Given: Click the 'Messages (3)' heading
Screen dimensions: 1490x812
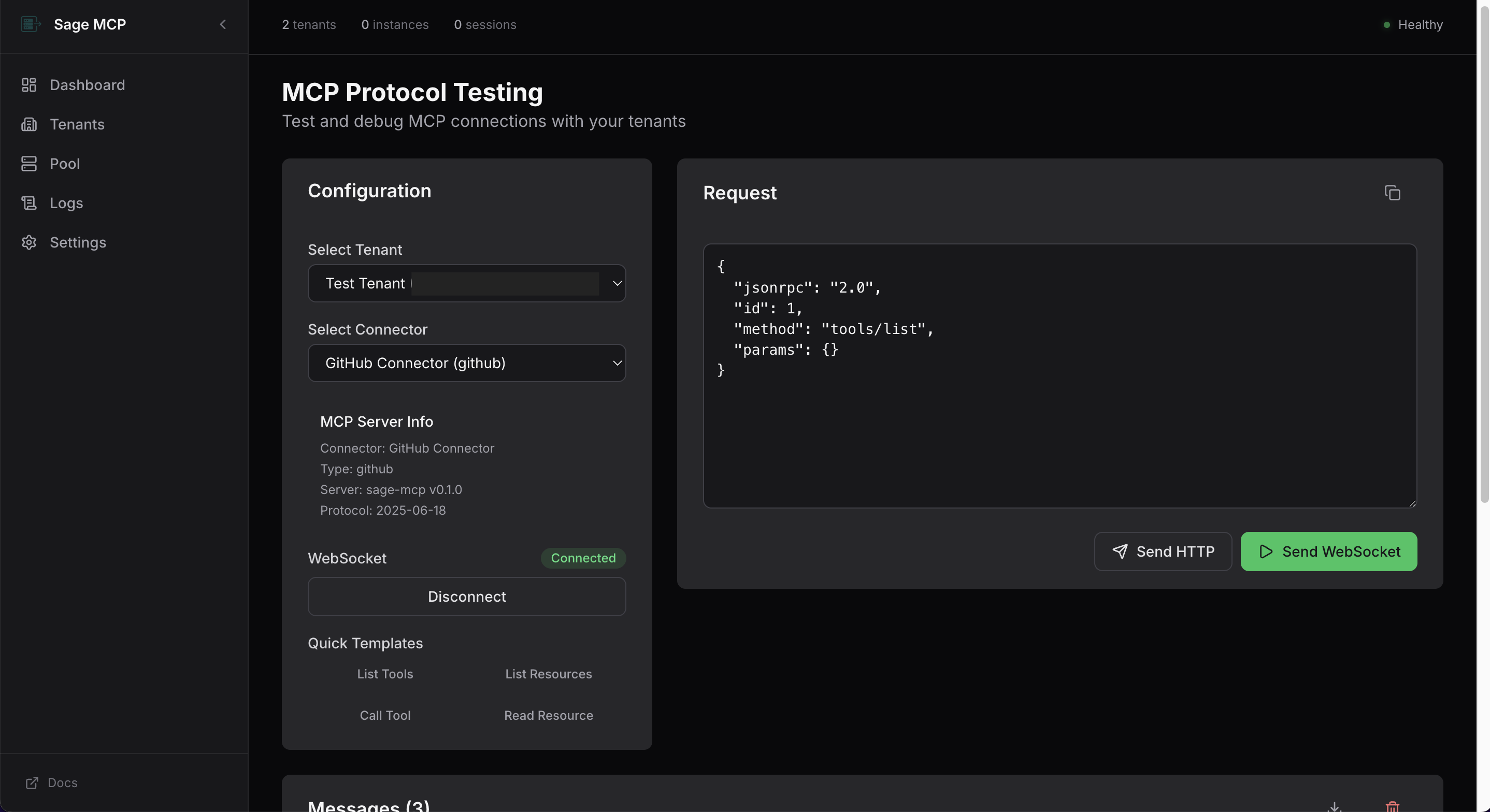Looking at the screenshot, I should pos(369,806).
